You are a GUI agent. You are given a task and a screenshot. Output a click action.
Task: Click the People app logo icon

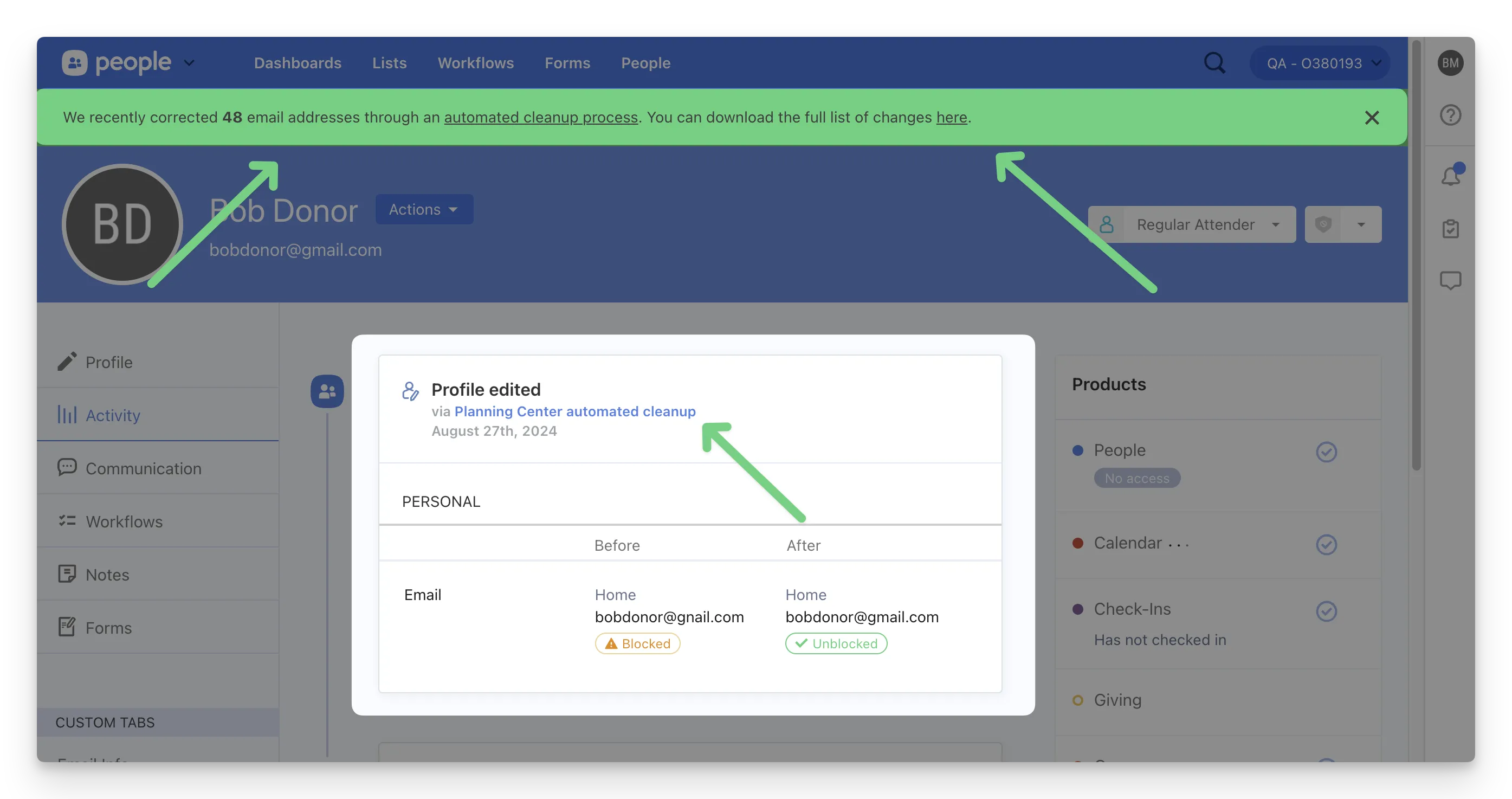[75, 63]
